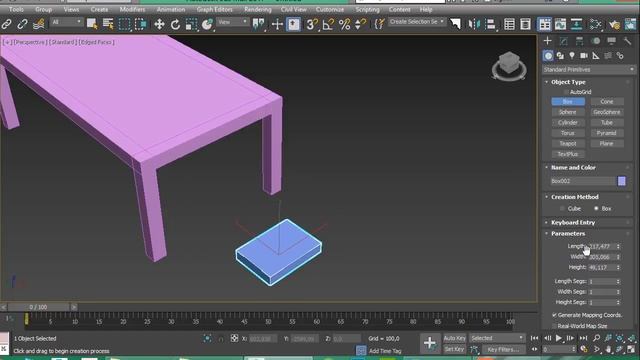Toggle the AutoGrid checkbox
Screen dimensions: 640x360
[x=566, y=92]
